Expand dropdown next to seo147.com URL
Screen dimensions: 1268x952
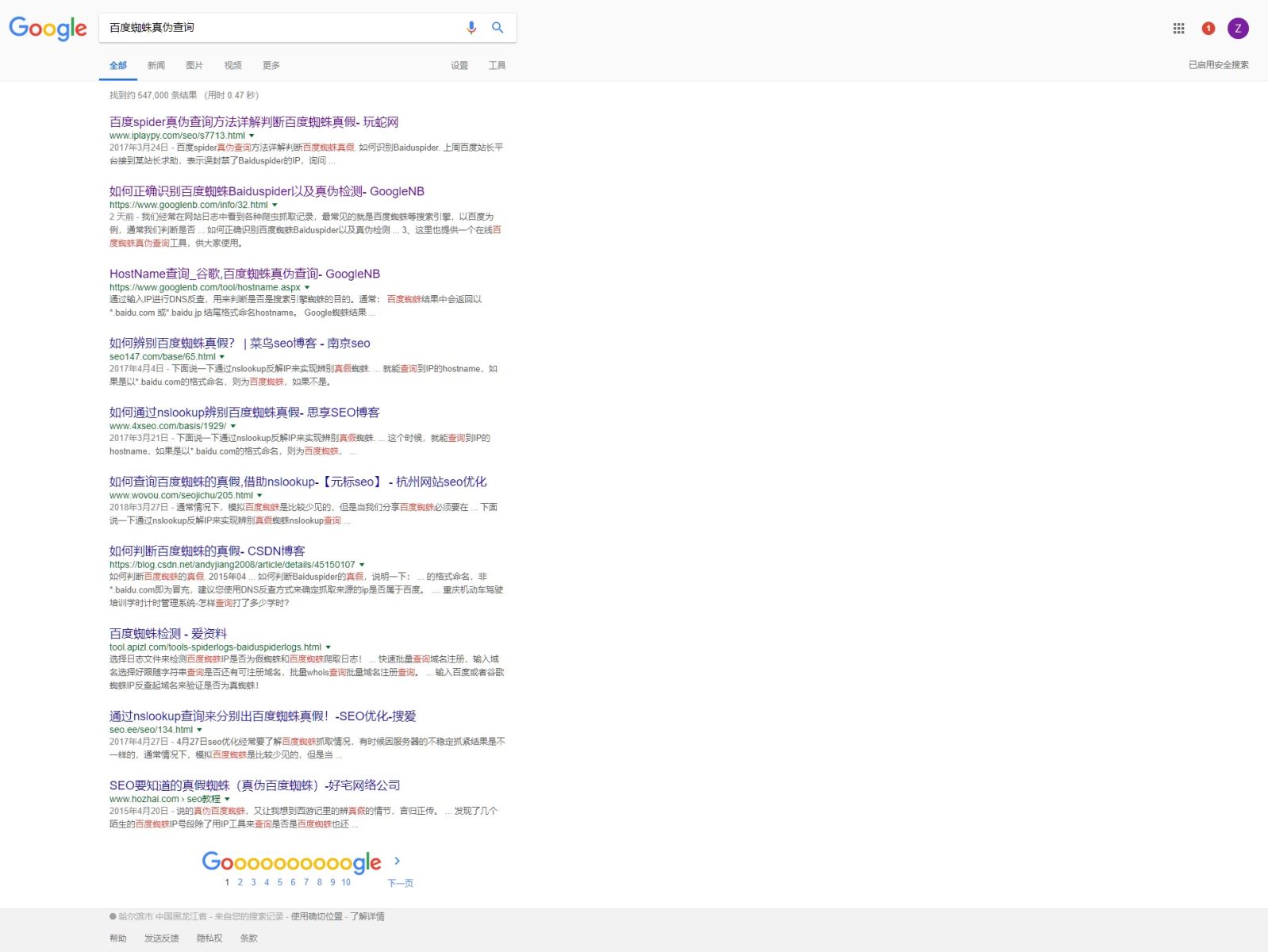pyautogui.click(x=222, y=357)
